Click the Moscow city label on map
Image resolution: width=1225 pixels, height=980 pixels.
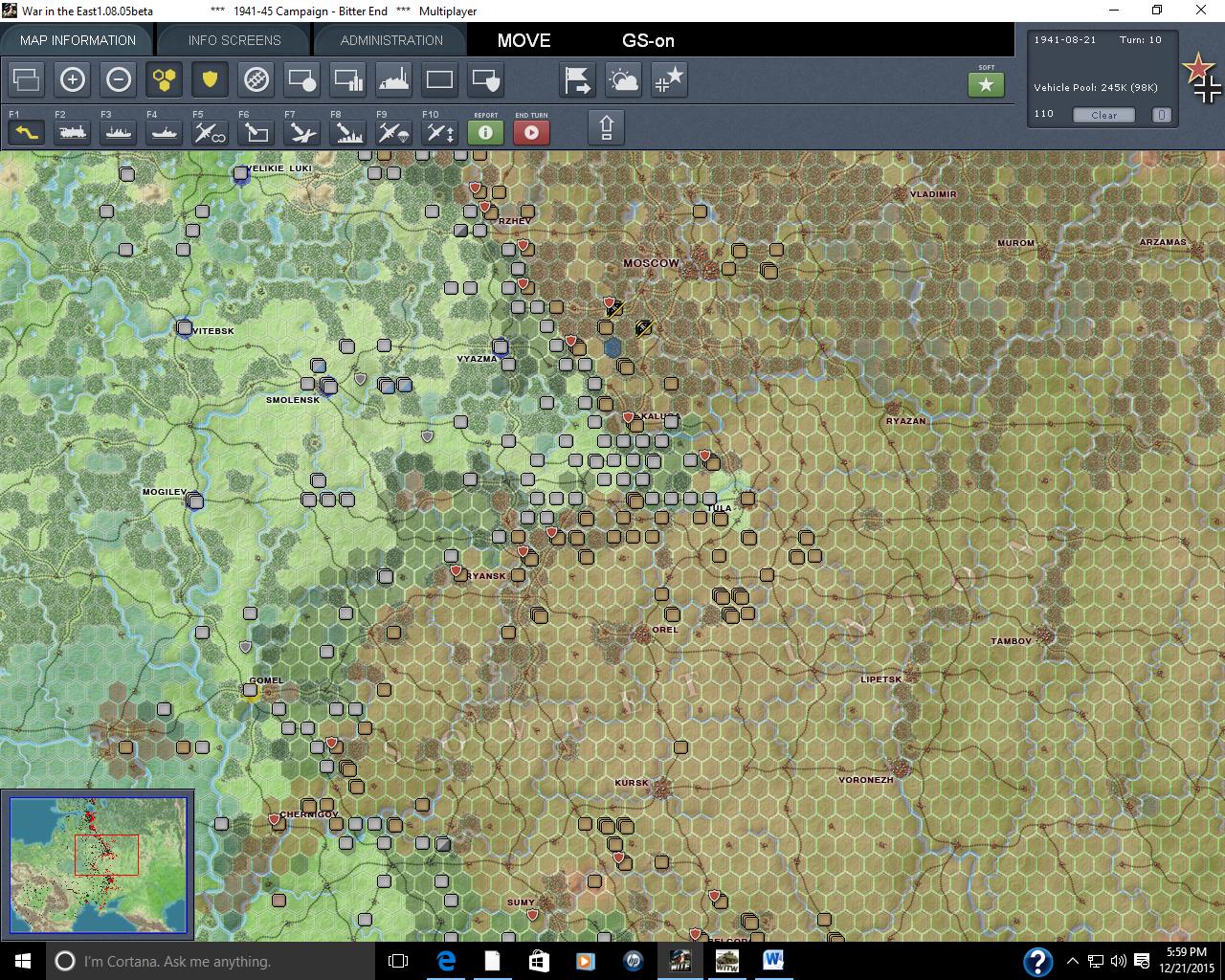pos(651,263)
